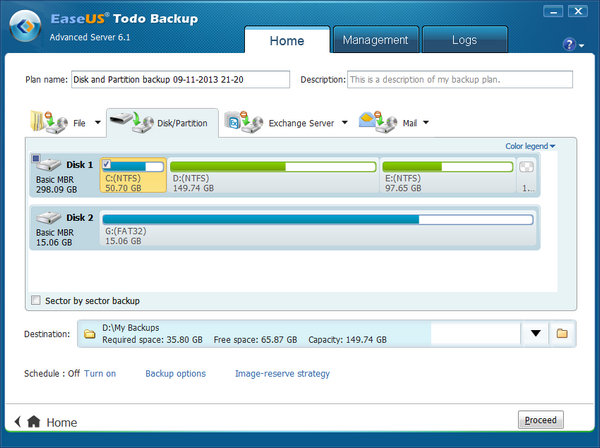Uncheck the C: (NTFS) partition checkbox
600x448 pixels.
(107, 165)
